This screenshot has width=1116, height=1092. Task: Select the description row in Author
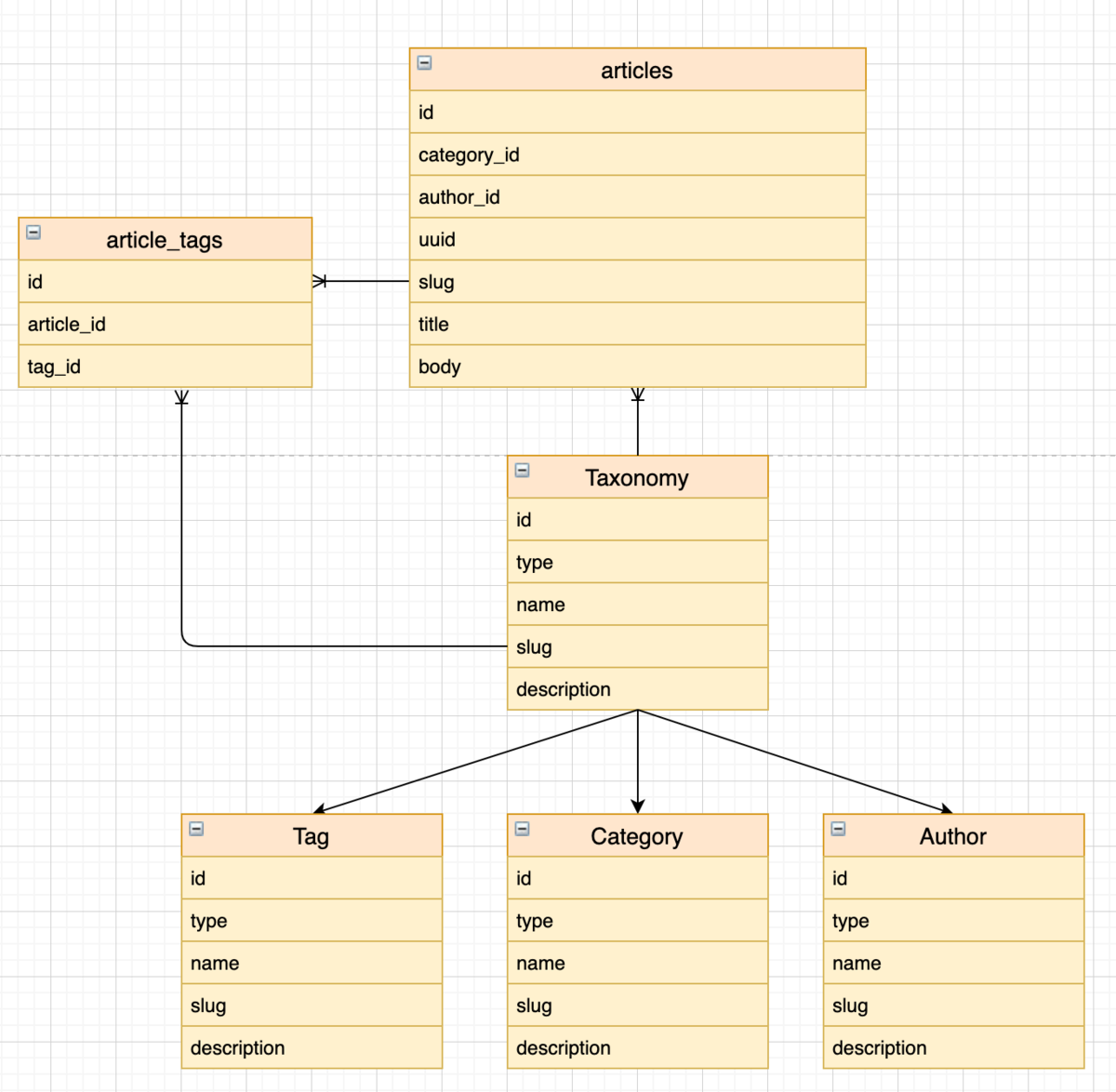pos(954,1048)
